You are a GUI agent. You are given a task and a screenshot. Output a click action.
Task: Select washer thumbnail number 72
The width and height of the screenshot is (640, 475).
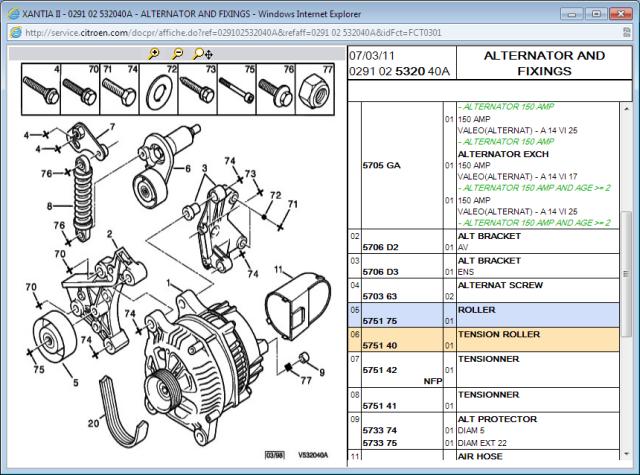159,89
